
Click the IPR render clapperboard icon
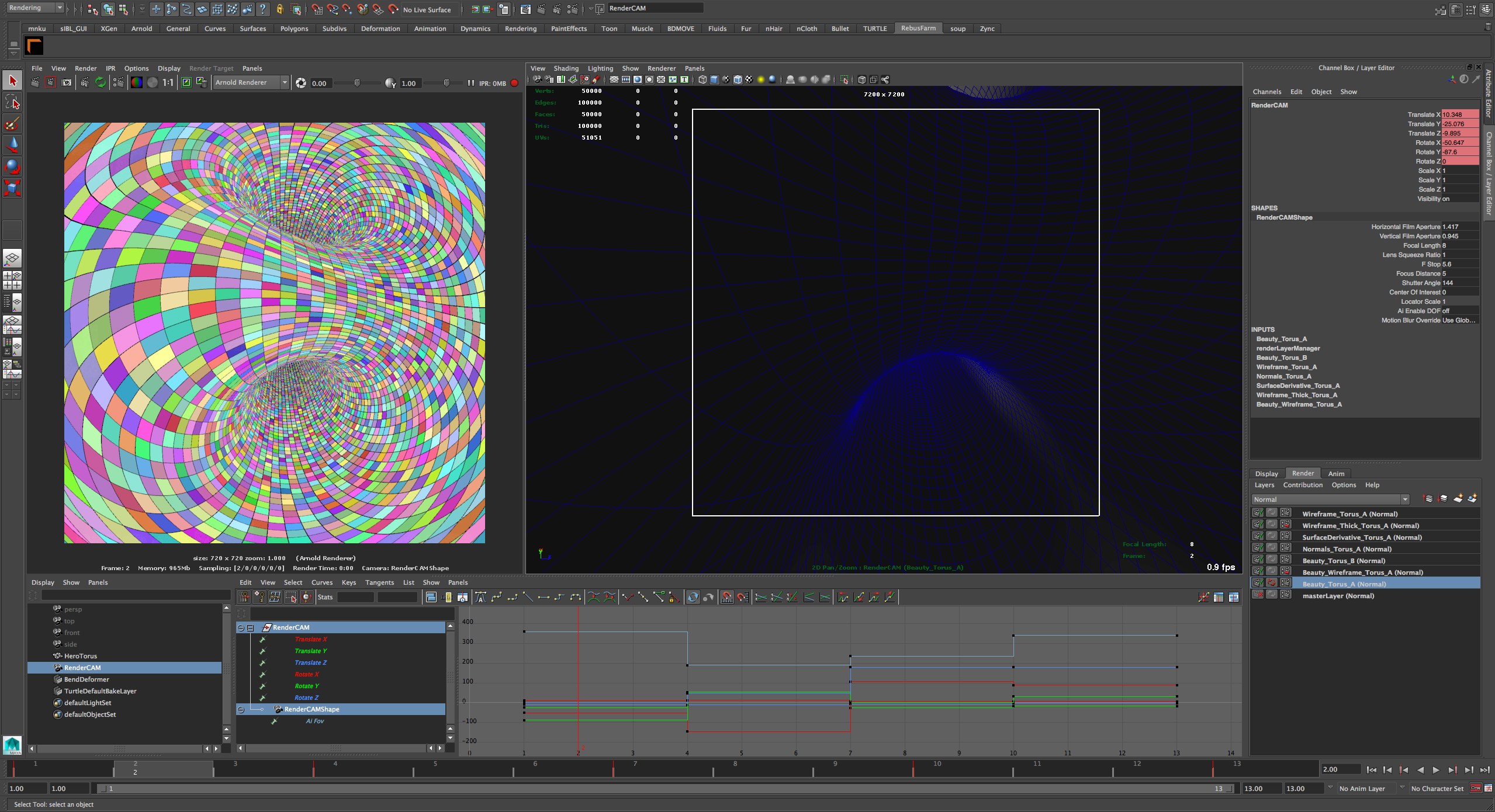(84, 83)
